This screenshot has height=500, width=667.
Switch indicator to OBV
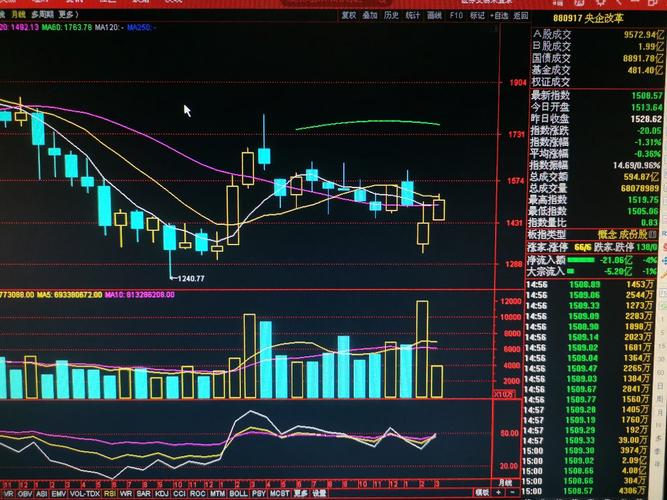click(x=25, y=494)
